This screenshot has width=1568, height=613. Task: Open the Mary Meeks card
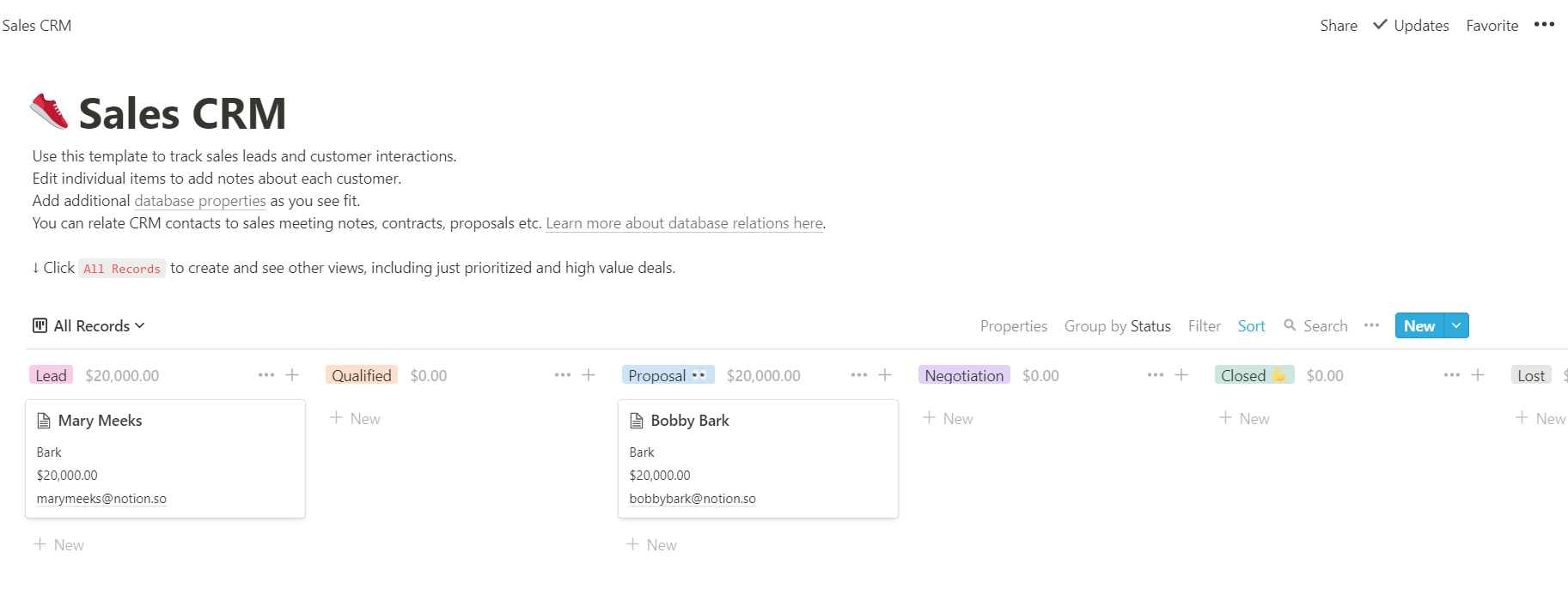pyautogui.click(x=165, y=458)
